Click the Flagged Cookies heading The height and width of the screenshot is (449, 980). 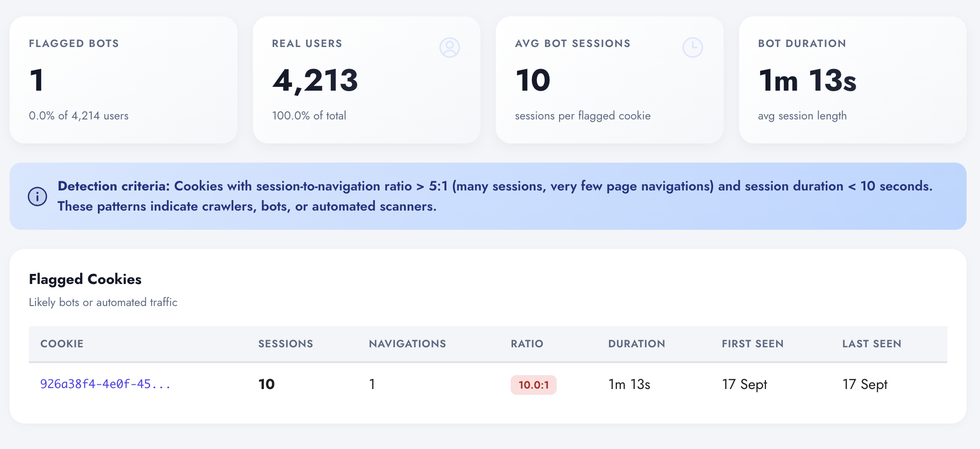coord(85,280)
